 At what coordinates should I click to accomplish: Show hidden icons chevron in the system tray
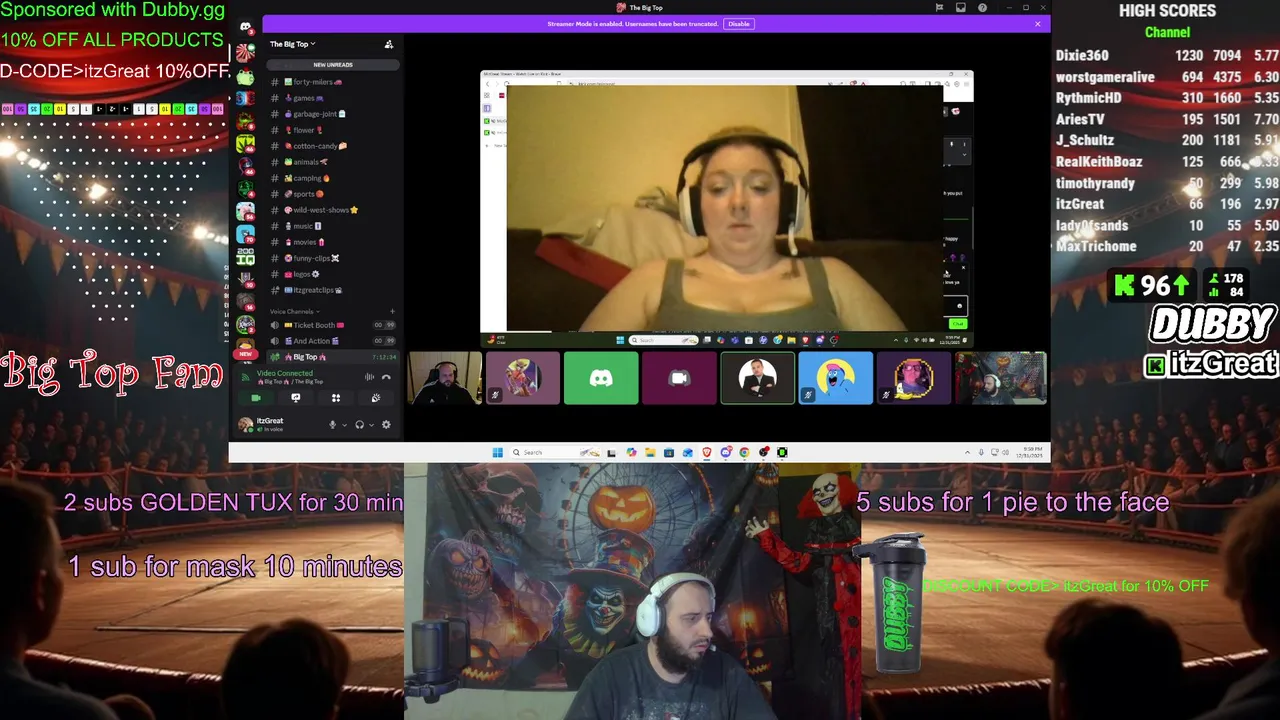pos(967,452)
